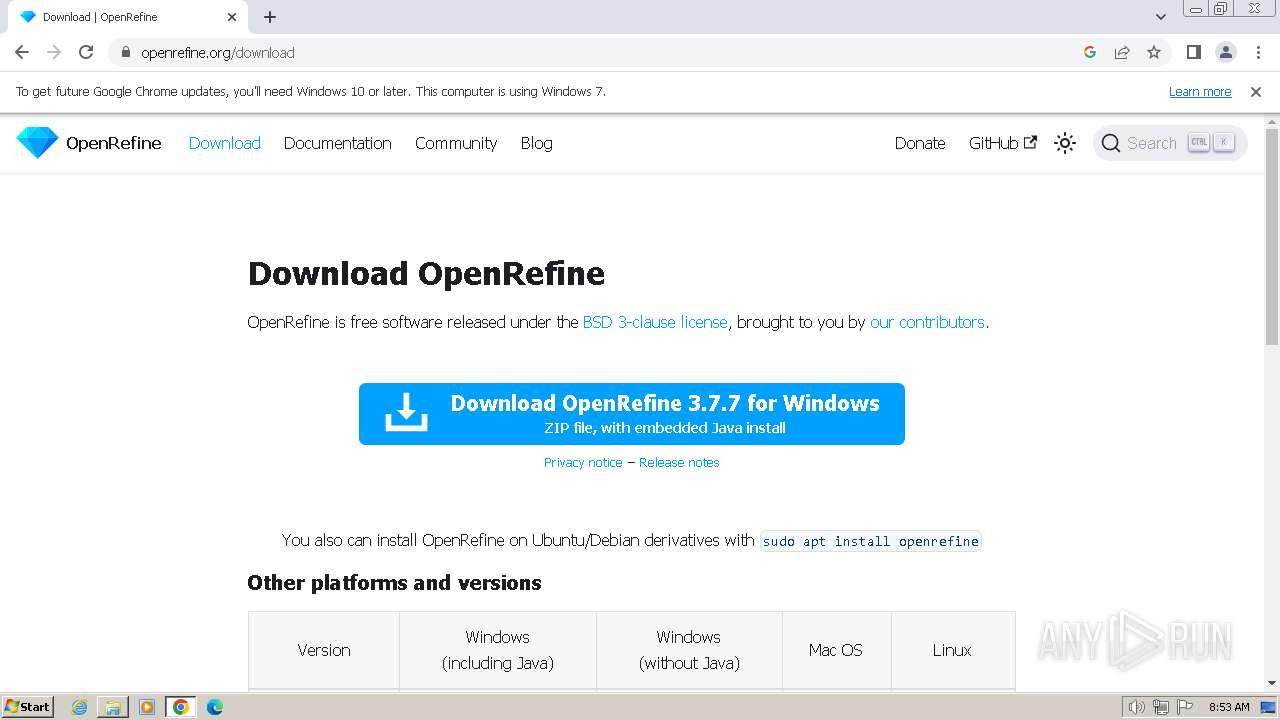Switch to Chrome in the taskbar

pyautogui.click(x=181, y=707)
